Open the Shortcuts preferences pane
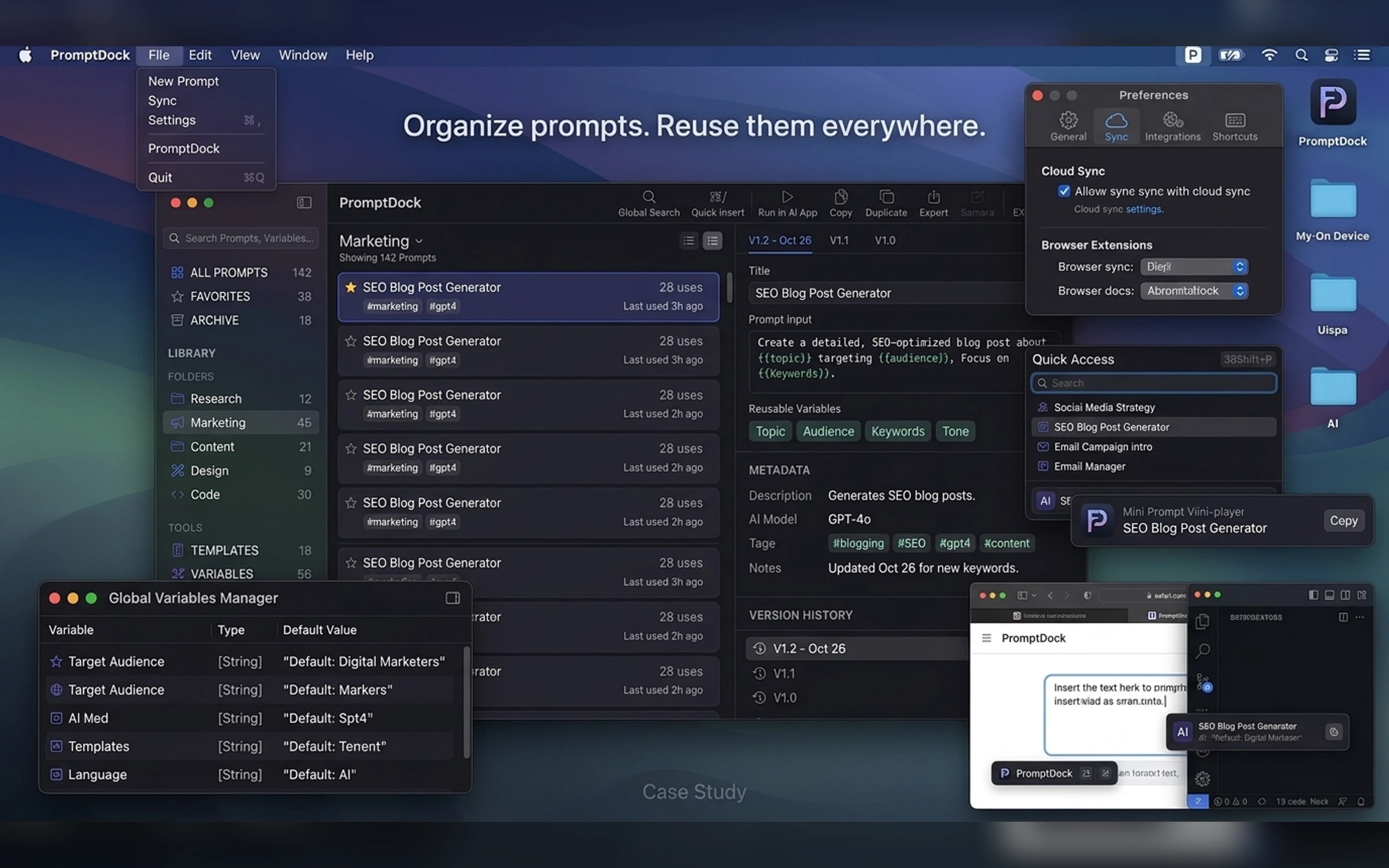 [x=1234, y=127]
